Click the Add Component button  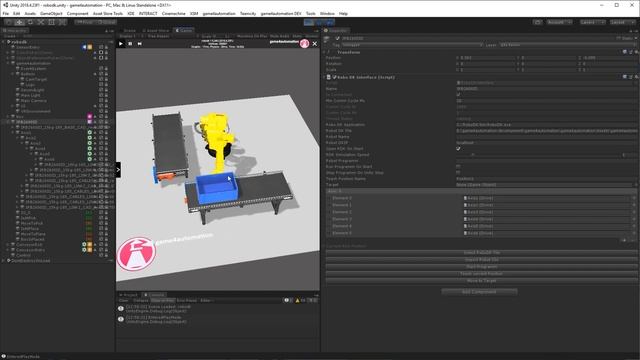pos(479,292)
